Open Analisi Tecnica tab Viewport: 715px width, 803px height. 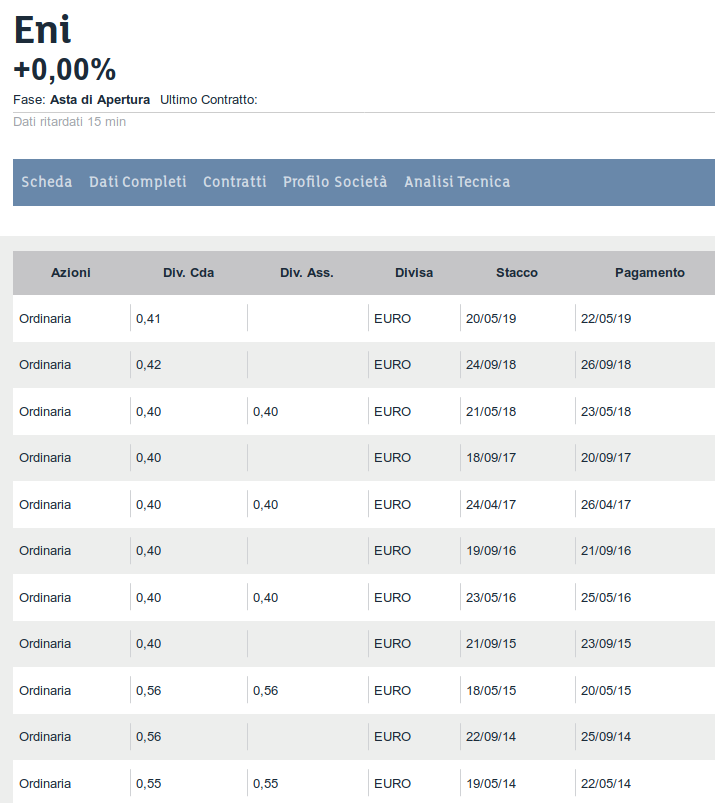pos(457,182)
